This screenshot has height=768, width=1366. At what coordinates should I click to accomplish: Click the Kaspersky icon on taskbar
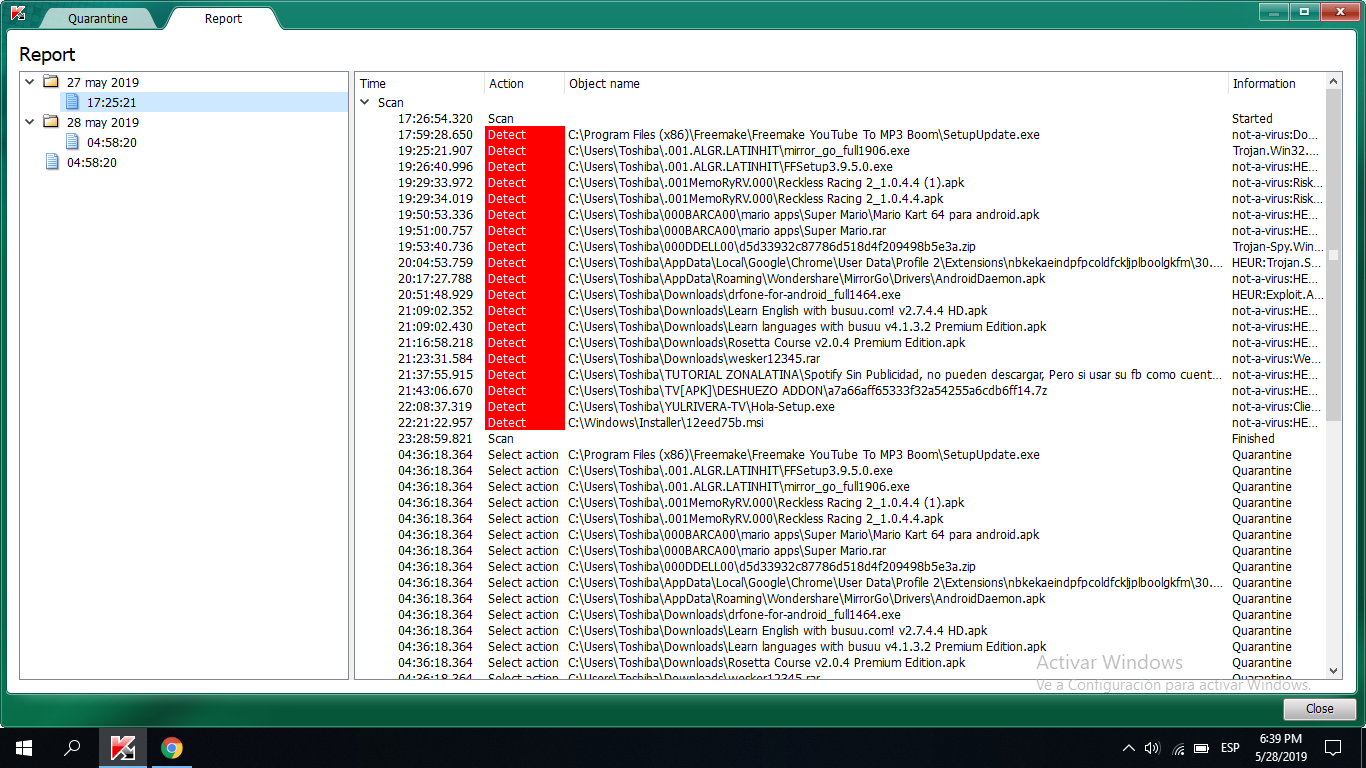[x=123, y=748]
